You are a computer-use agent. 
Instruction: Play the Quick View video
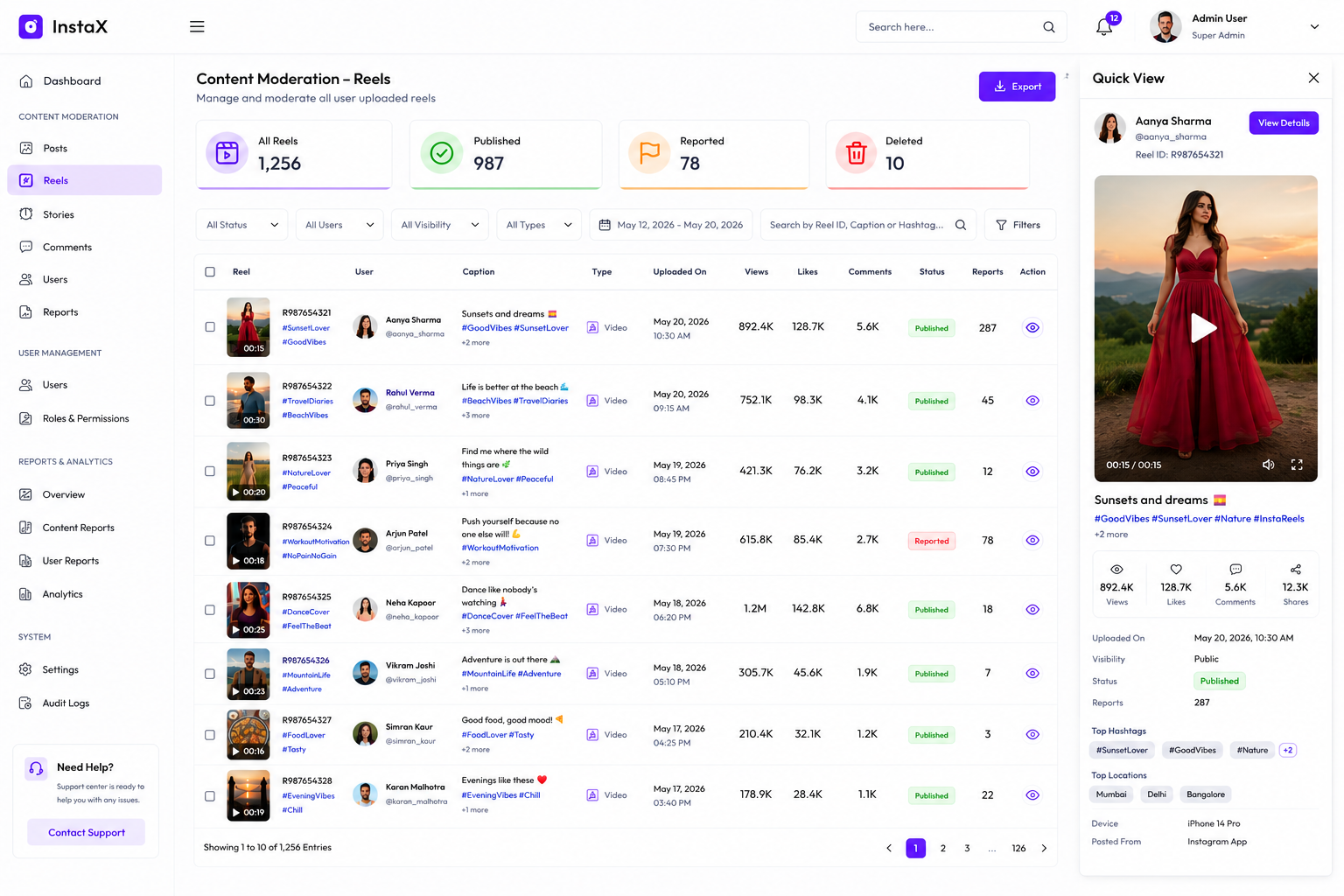(x=1204, y=328)
